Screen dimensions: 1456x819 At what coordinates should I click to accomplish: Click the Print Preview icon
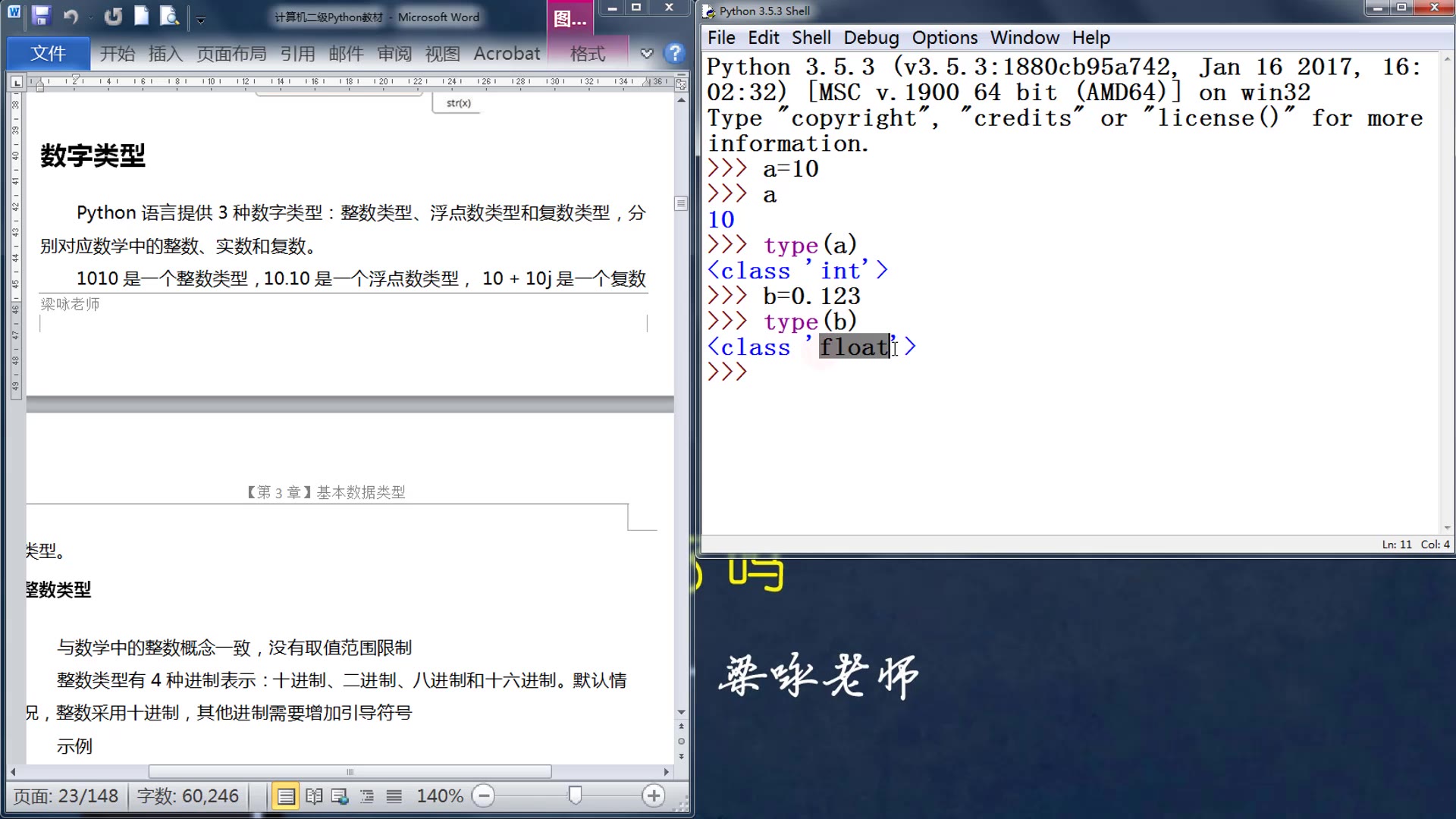(170, 16)
